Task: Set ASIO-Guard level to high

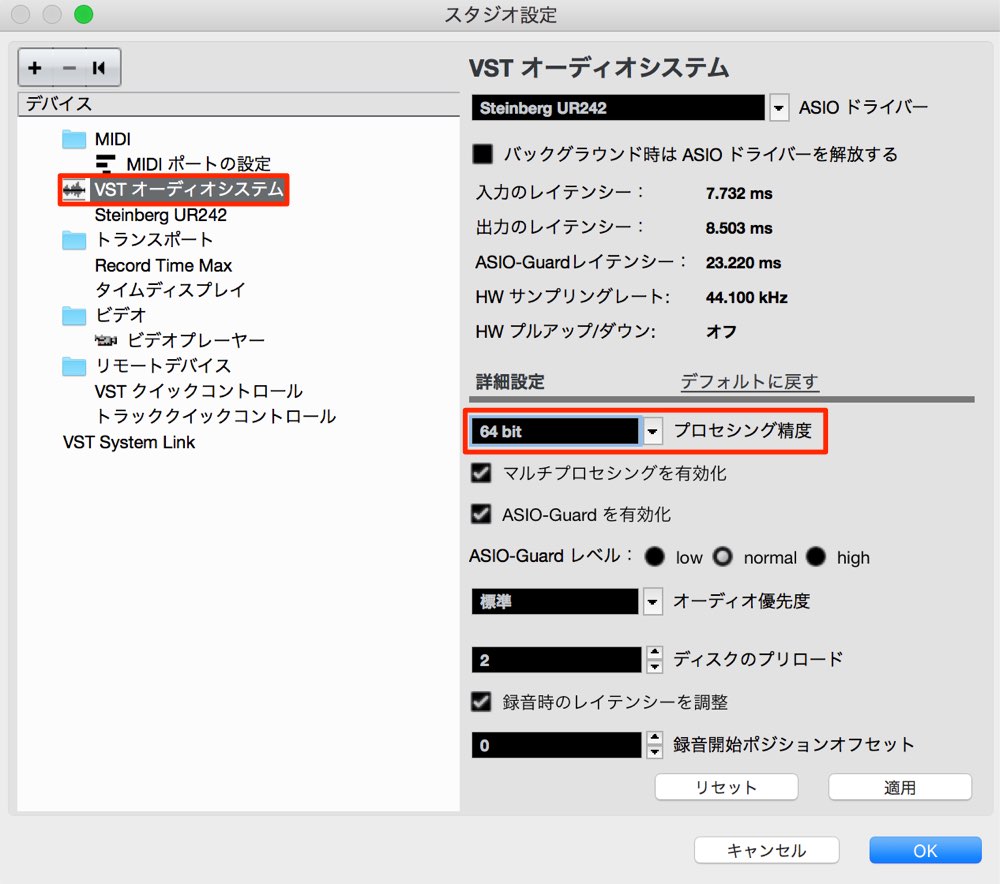Action: [816, 557]
